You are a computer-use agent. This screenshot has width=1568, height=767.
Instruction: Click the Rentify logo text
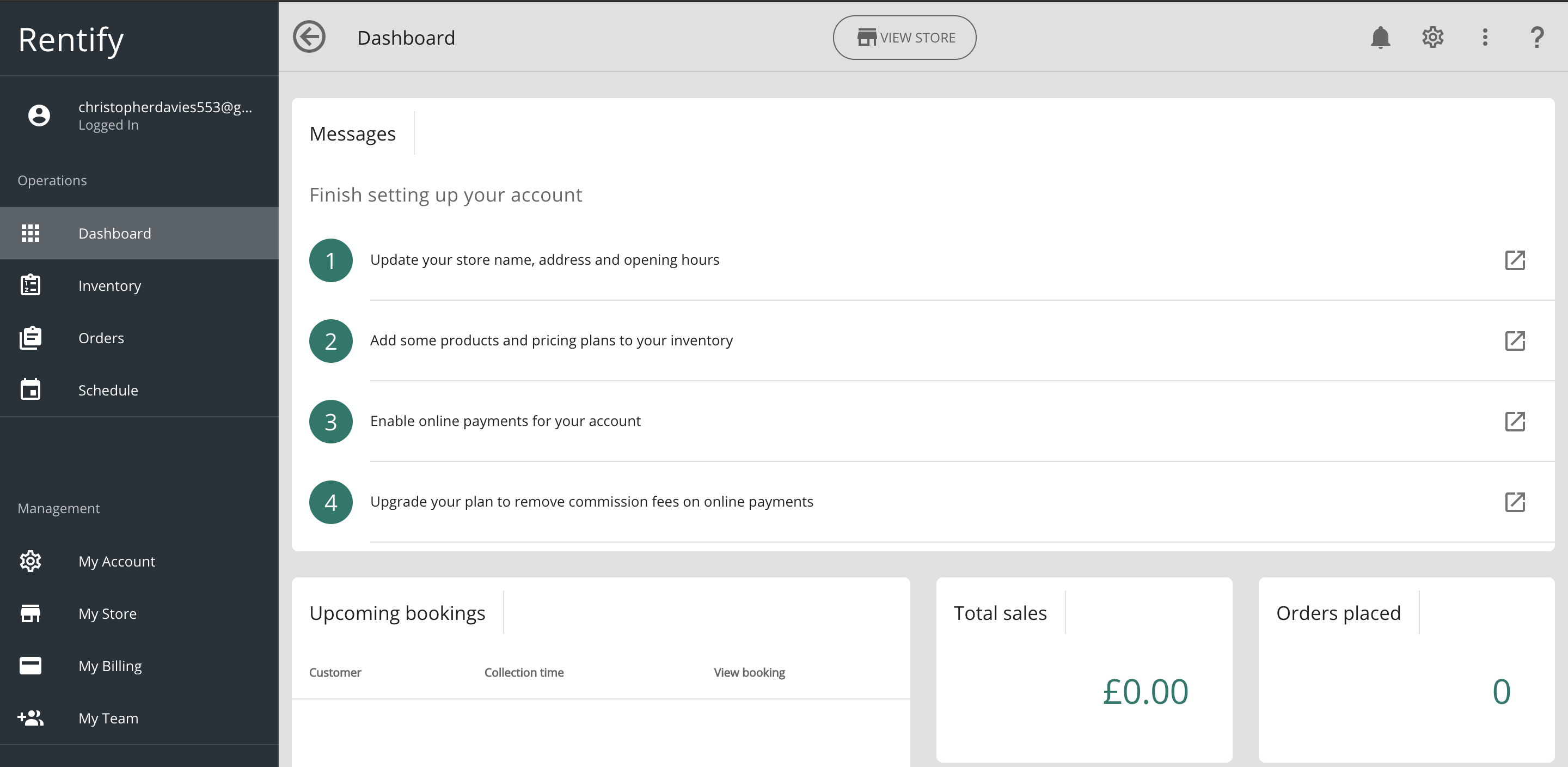click(x=71, y=40)
